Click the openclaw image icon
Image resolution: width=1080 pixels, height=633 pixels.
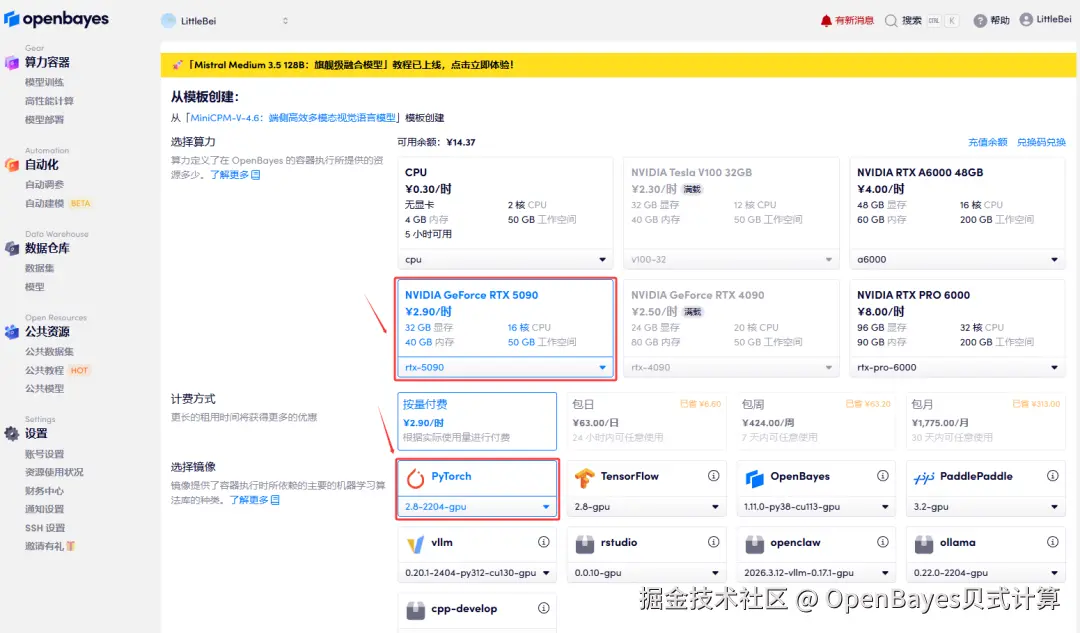point(755,544)
